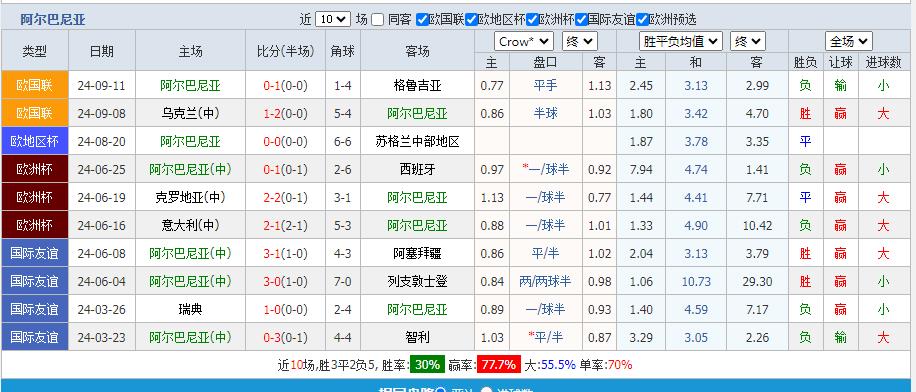Toggle the 同客 checkbox
Image resolution: width=916 pixels, height=392 pixels.
tap(377, 19)
